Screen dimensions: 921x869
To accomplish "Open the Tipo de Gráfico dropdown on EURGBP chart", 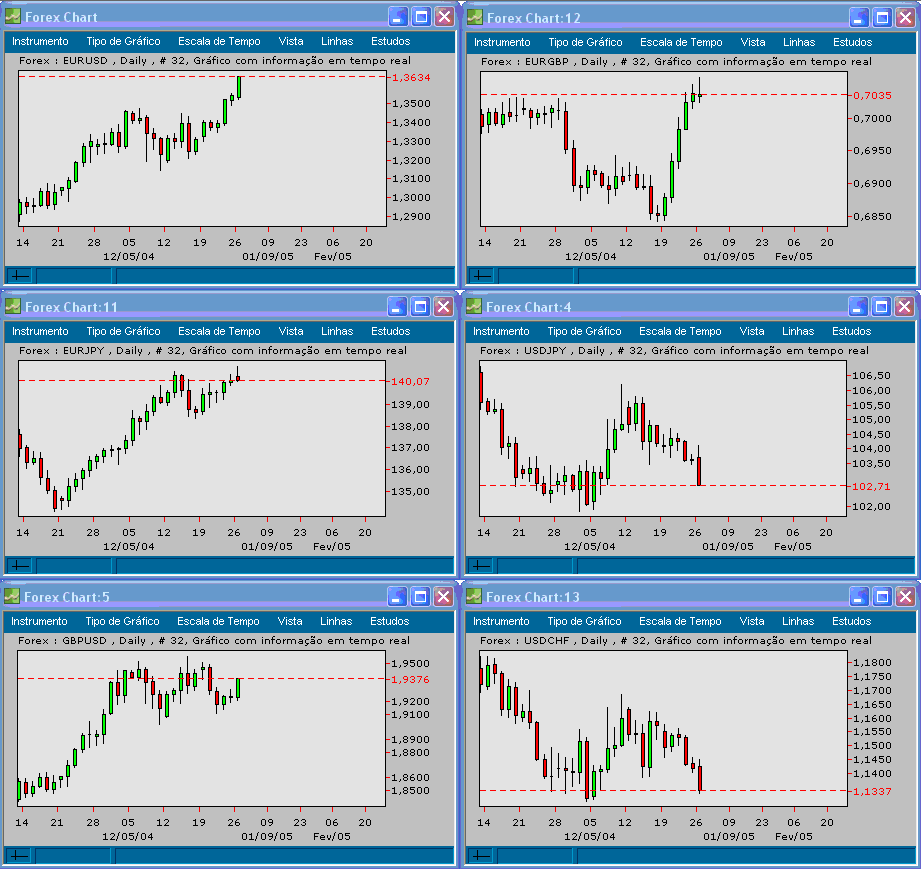I will pyautogui.click(x=583, y=42).
